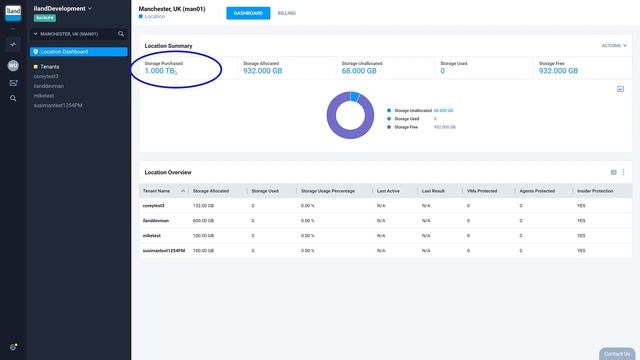This screenshot has width=640, height=360.
Task: Click miketest in the overview table
Action: click(151, 236)
